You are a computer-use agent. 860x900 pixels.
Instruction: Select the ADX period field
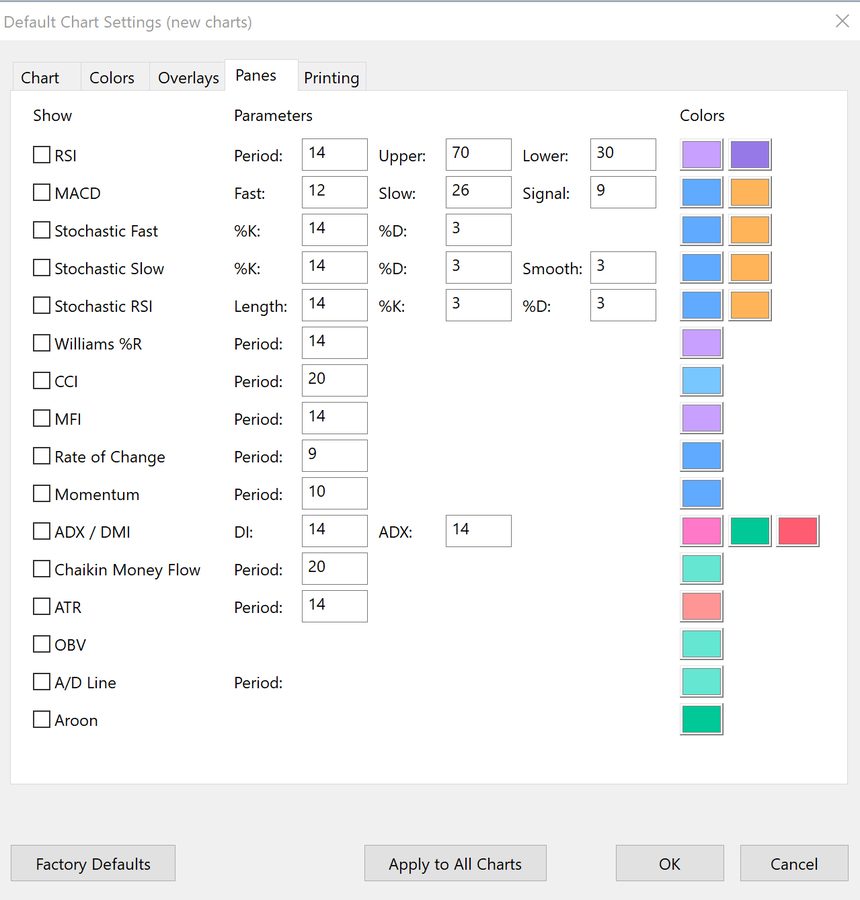(x=478, y=531)
